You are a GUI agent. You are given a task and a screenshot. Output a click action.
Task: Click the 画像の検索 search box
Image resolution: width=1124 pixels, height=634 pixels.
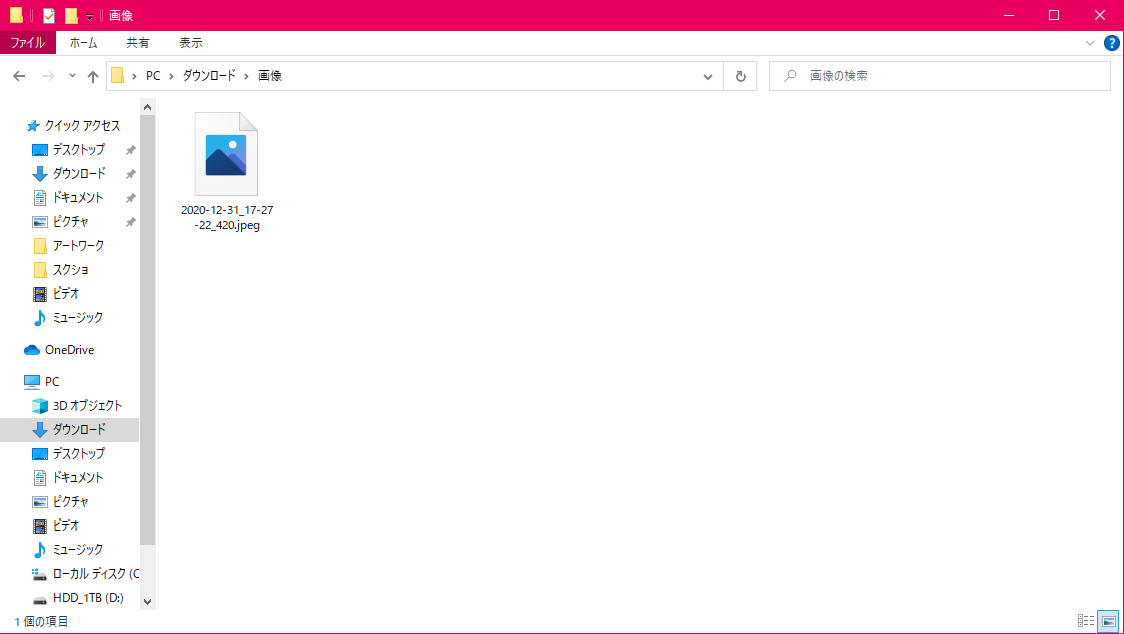(940, 76)
